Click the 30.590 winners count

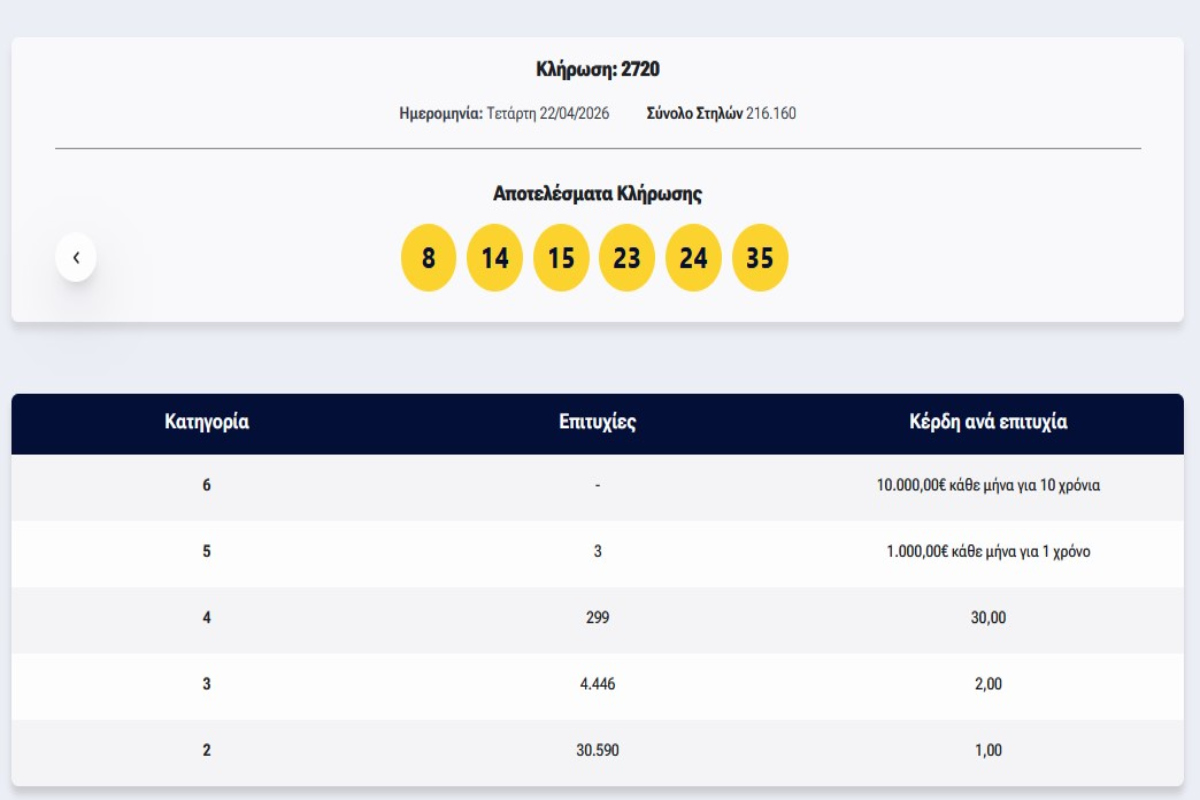pyautogui.click(x=597, y=750)
